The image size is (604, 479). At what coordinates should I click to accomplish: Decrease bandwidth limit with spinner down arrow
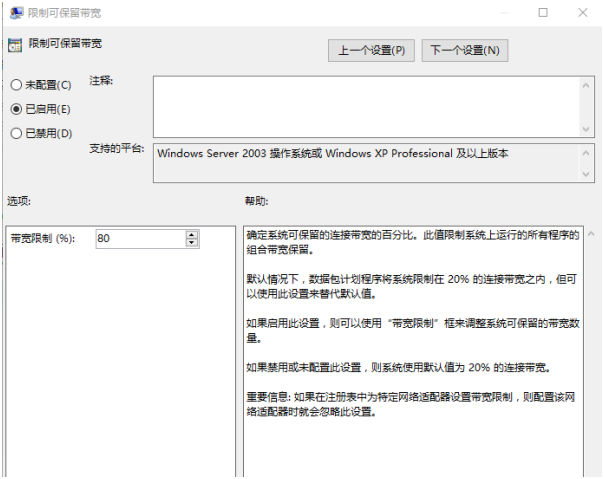coord(191,243)
